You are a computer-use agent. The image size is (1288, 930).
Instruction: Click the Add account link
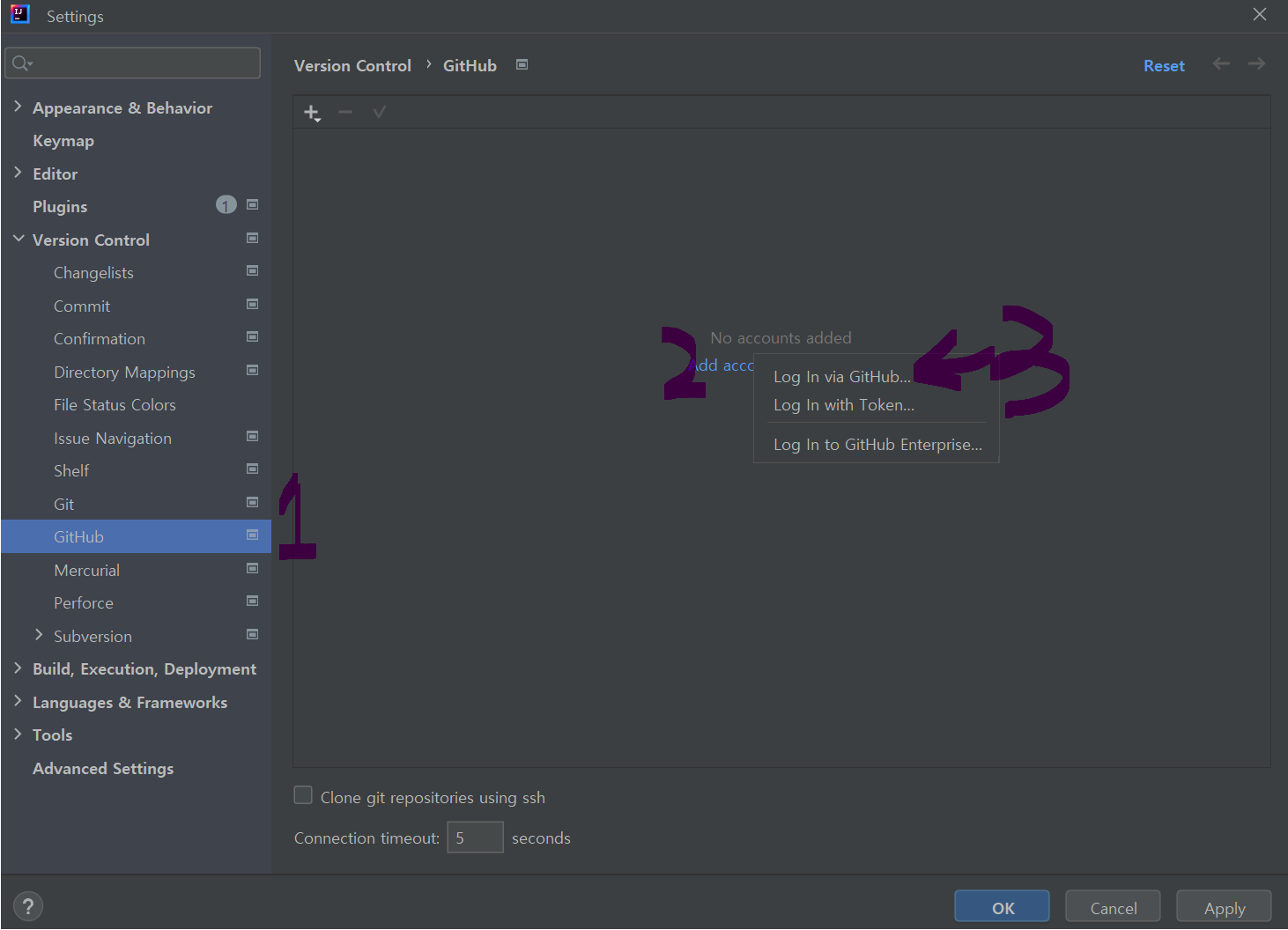click(722, 365)
